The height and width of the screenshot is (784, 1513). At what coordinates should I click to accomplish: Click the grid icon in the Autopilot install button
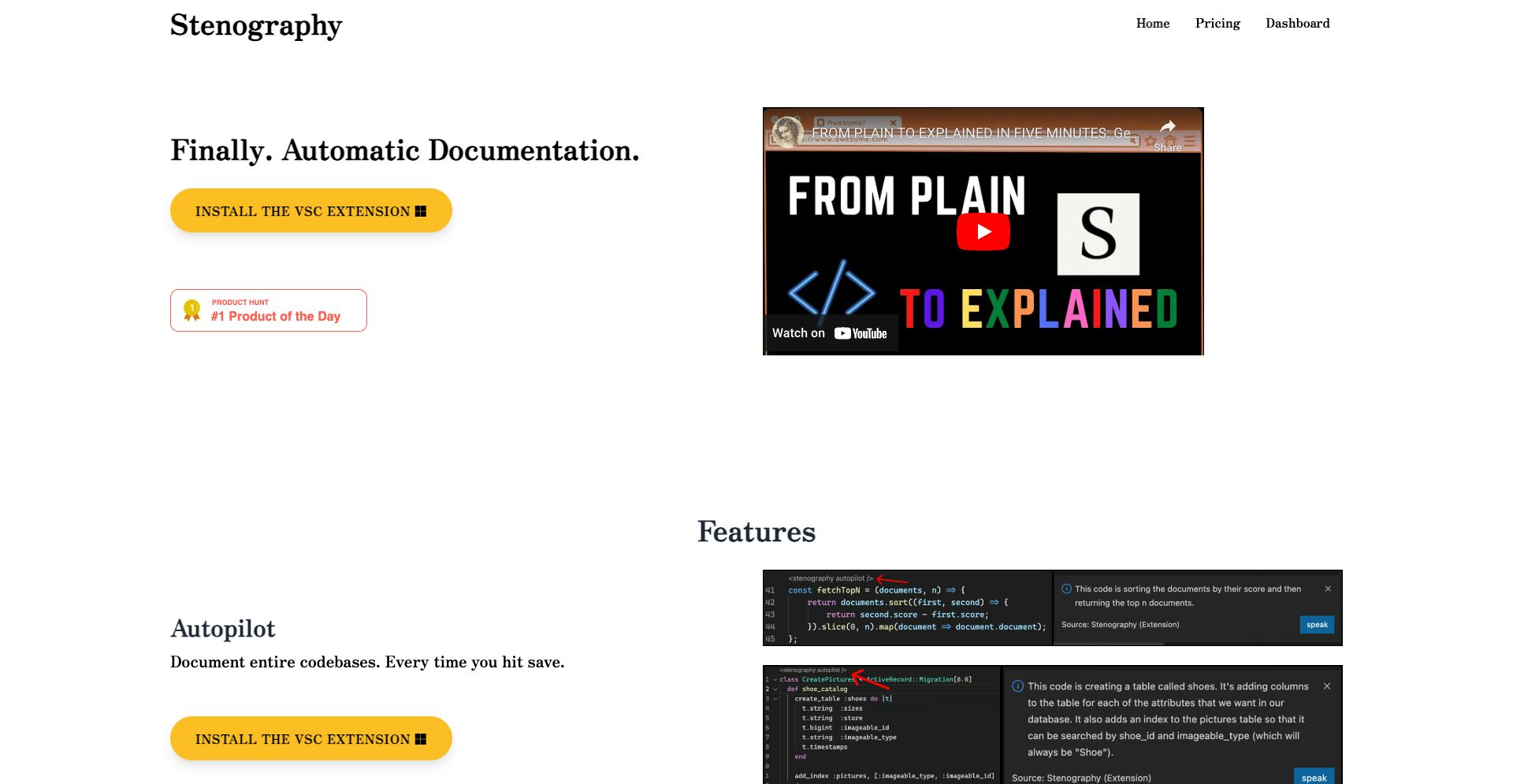(x=421, y=739)
